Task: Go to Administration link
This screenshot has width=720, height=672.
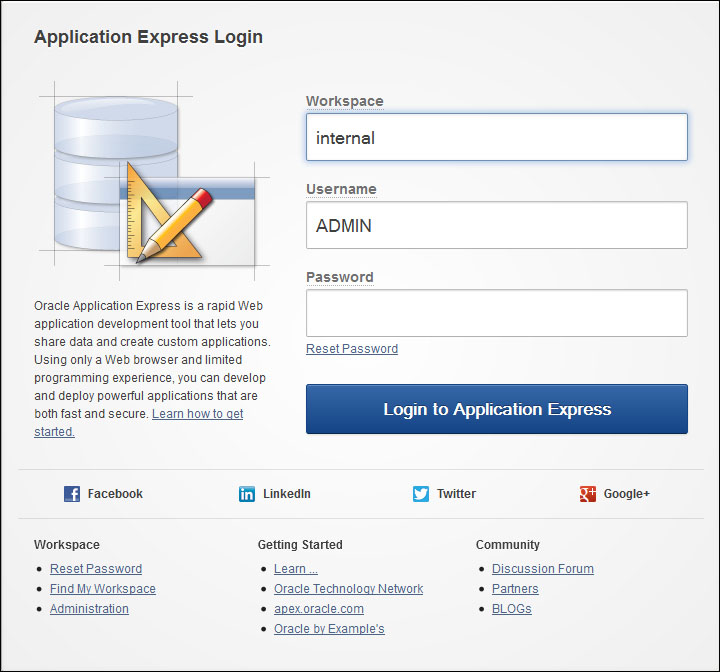Action: 89,609
